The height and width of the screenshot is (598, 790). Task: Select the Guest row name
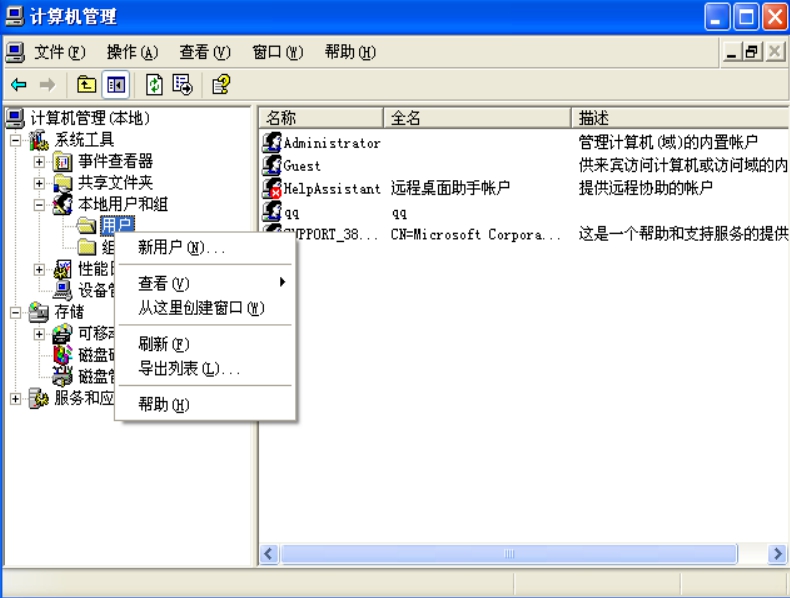click(302, 166)
